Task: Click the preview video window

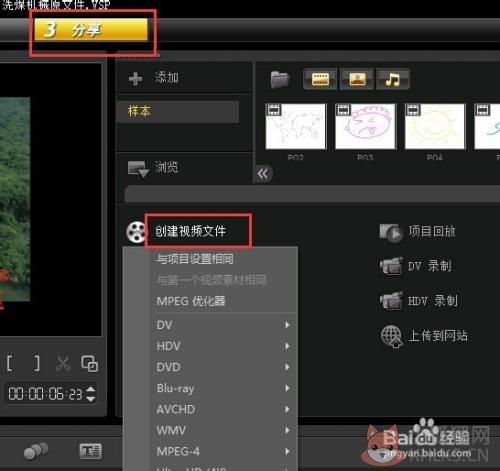Action: click(x=50, y=199)
